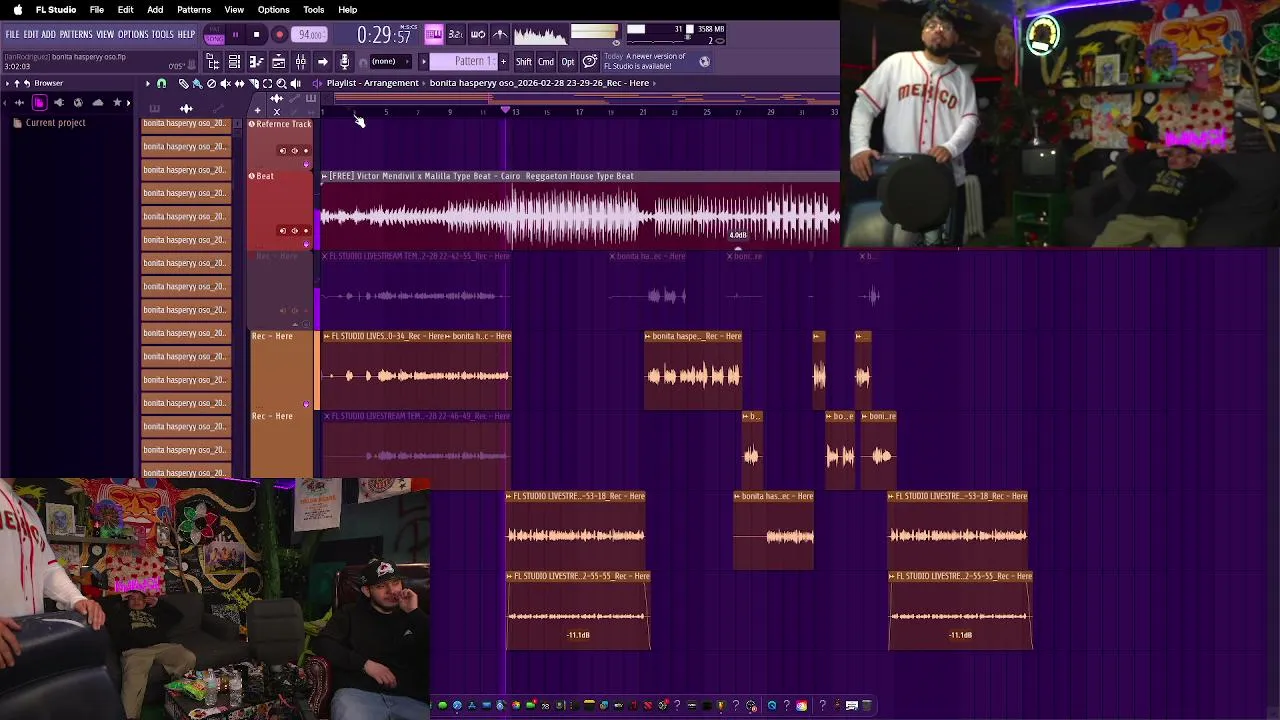Open arrow after the Rec - Here breadcrumb
This screenshot has height=720, width=1280.
point(654,83)
